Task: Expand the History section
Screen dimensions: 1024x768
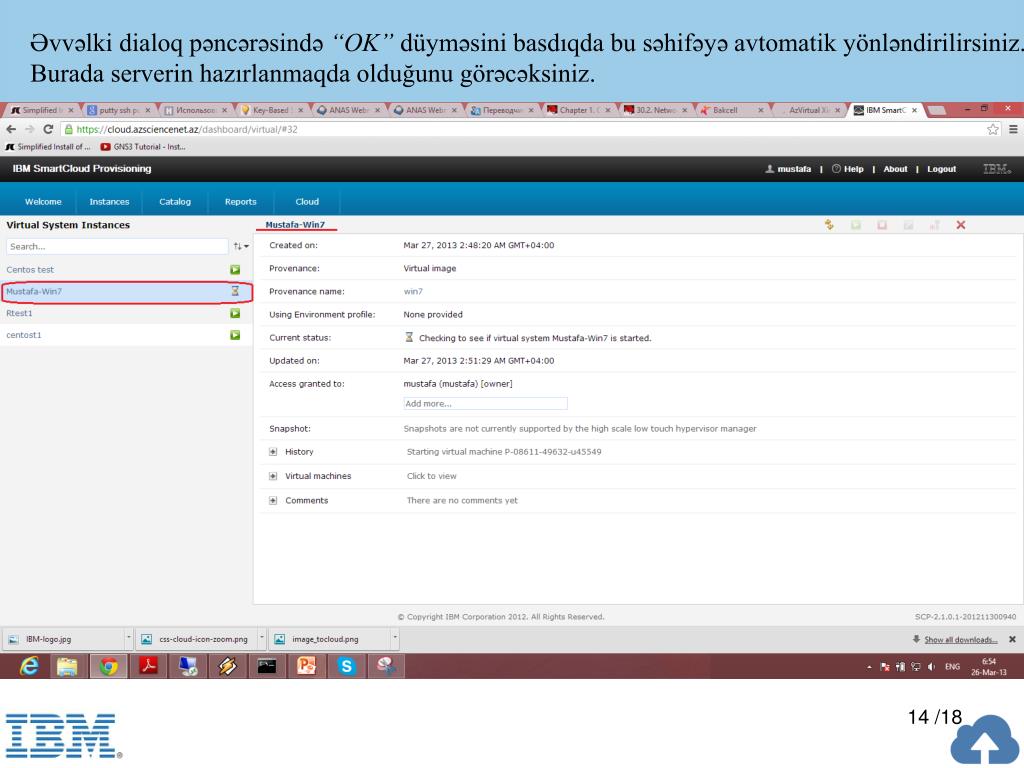Action: [273, 452]
